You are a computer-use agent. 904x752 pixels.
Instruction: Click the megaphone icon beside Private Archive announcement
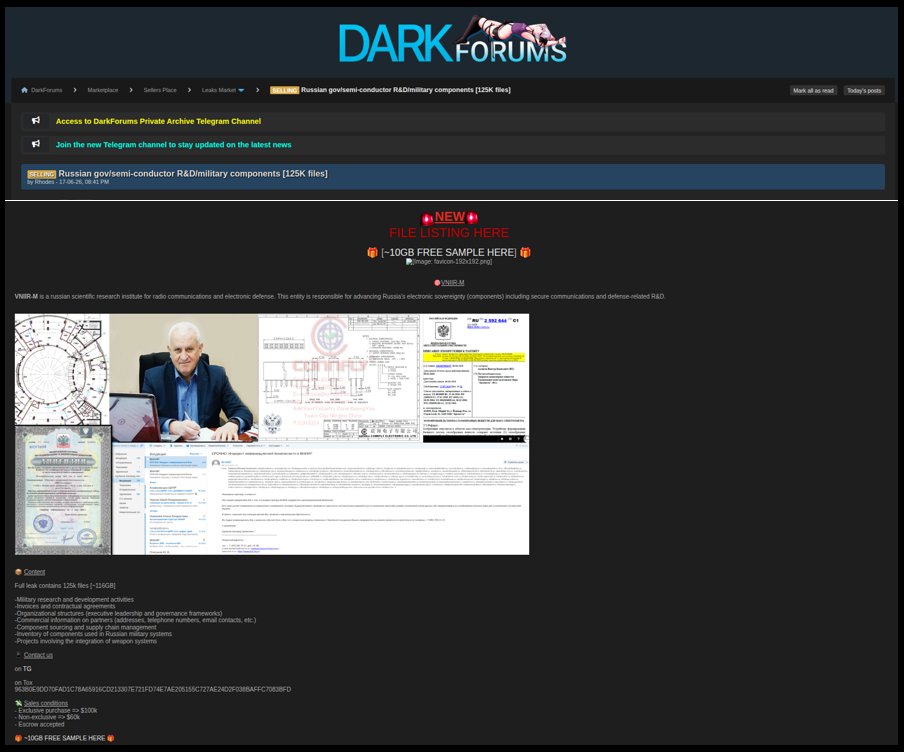[36, 121]
